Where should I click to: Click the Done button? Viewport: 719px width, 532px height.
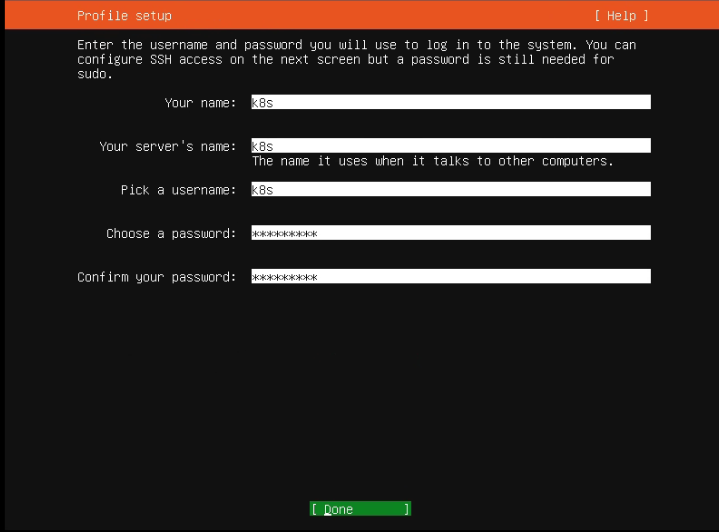pos(360,509)
